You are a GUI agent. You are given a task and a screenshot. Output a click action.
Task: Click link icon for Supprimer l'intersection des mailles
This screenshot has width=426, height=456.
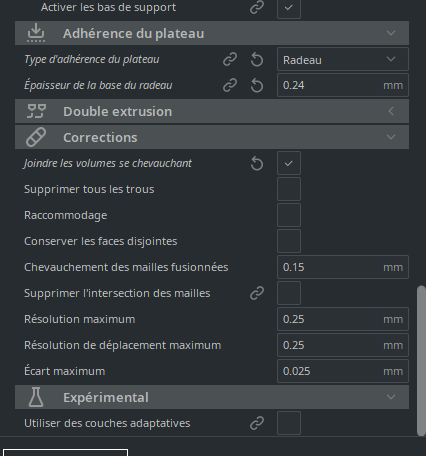pos(257,293)
